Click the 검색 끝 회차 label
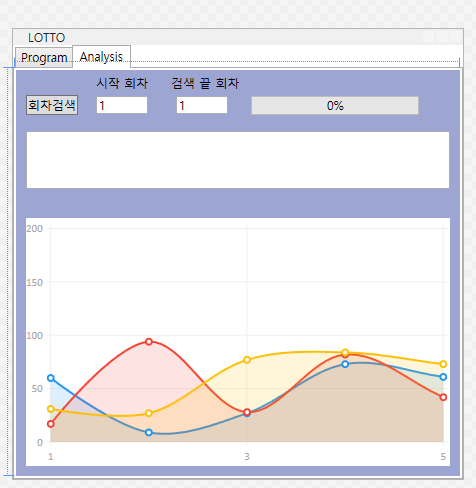 click(x=205, y=83)
